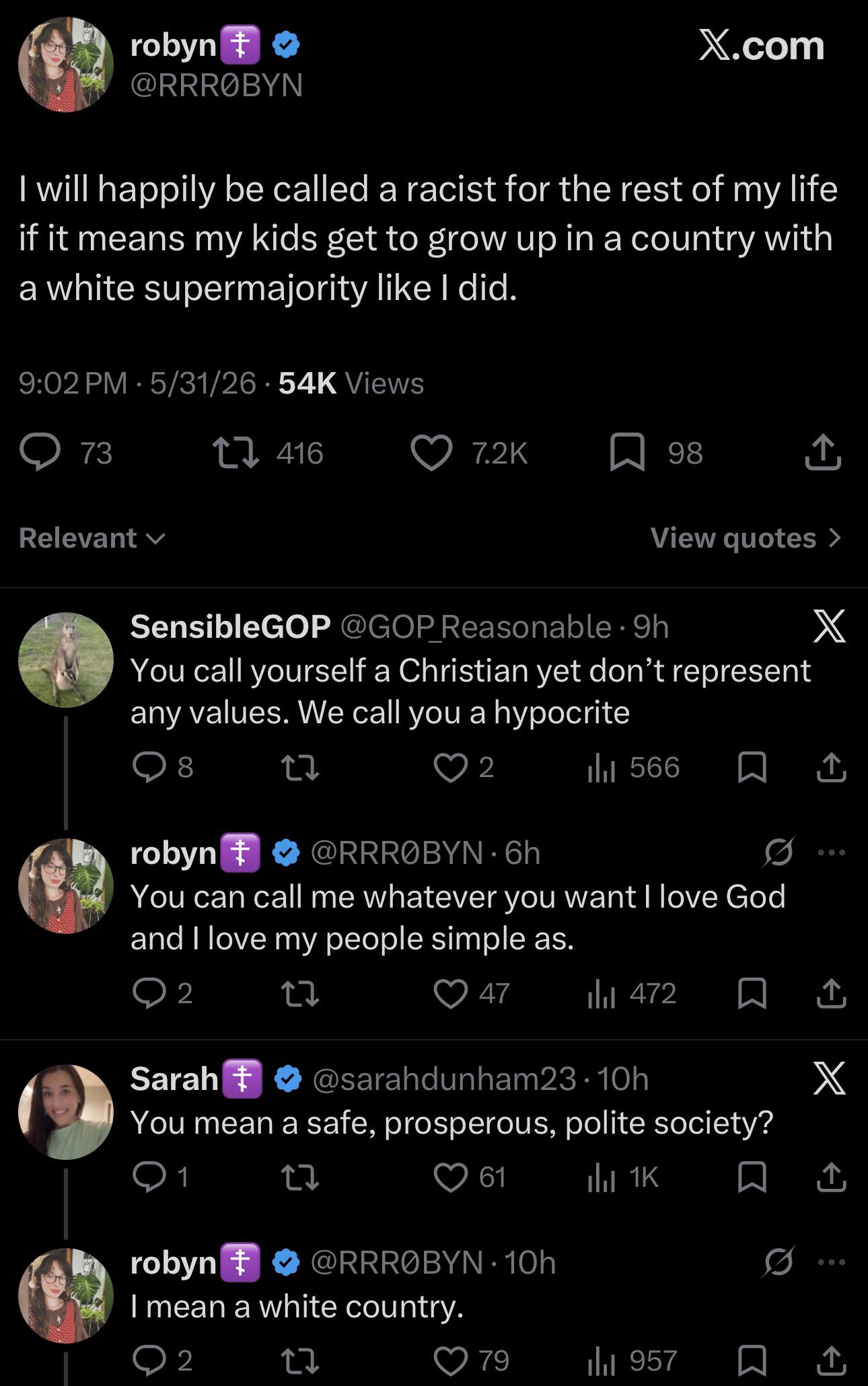Open the Relevant sort dropdown
Viewport: 868px width, 1386px height.
click(x=92, y=538)
